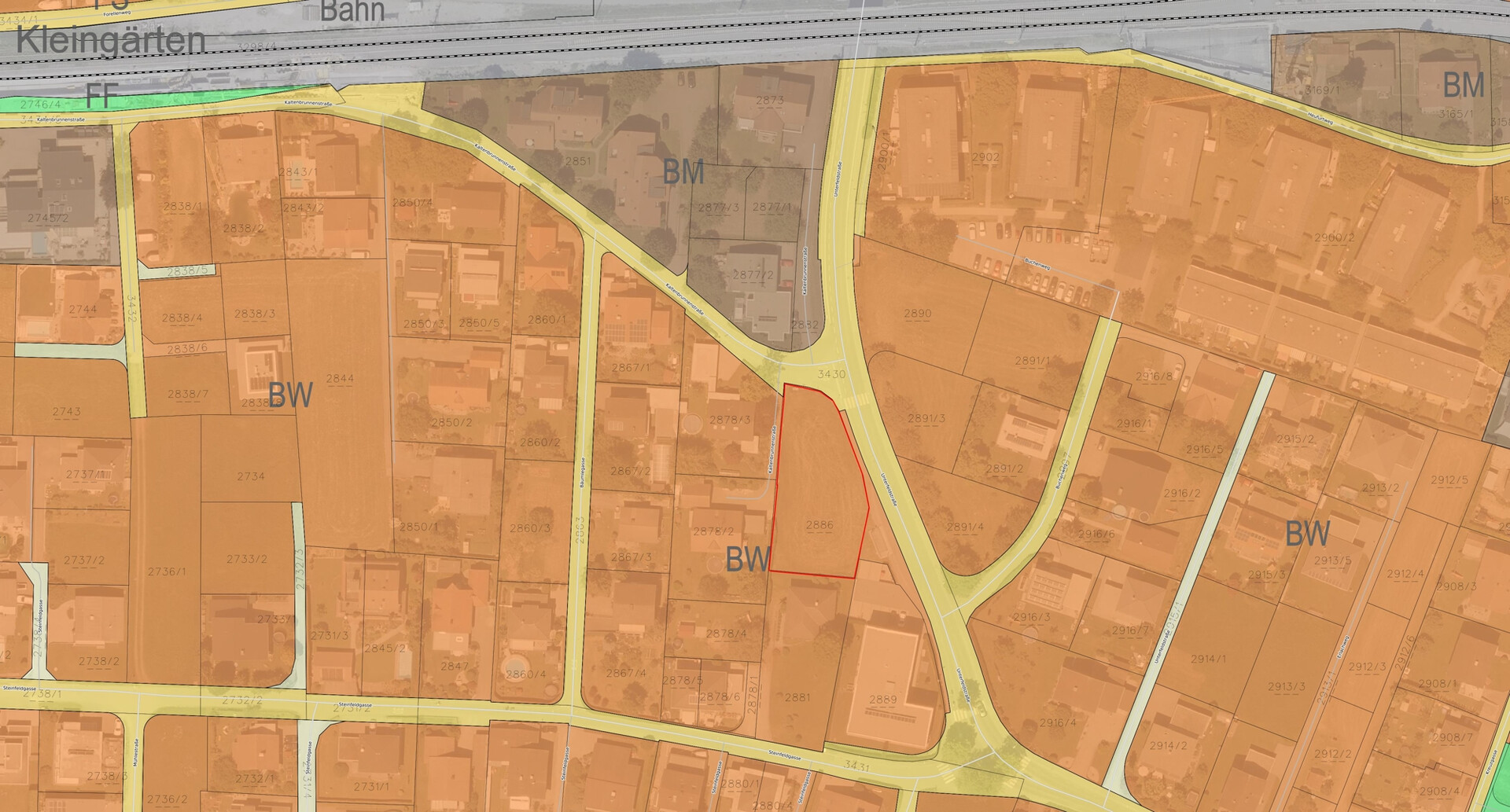Click parcel 2890 east of Unterfeldstraße
The width and height of the screenshot is (1510, 812).
point(917,313)
